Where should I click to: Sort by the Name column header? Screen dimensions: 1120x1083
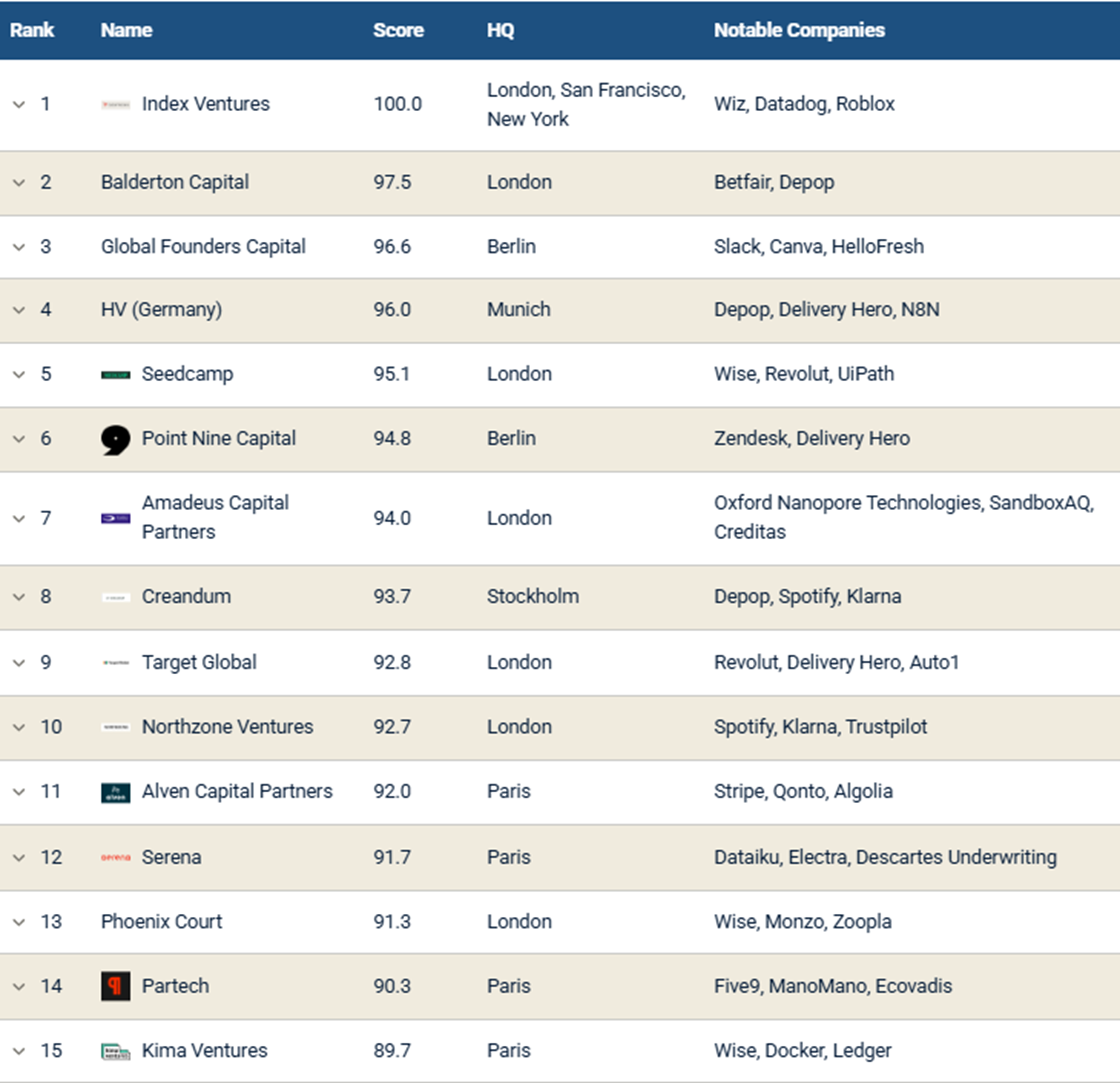click(x=127, y=30)
